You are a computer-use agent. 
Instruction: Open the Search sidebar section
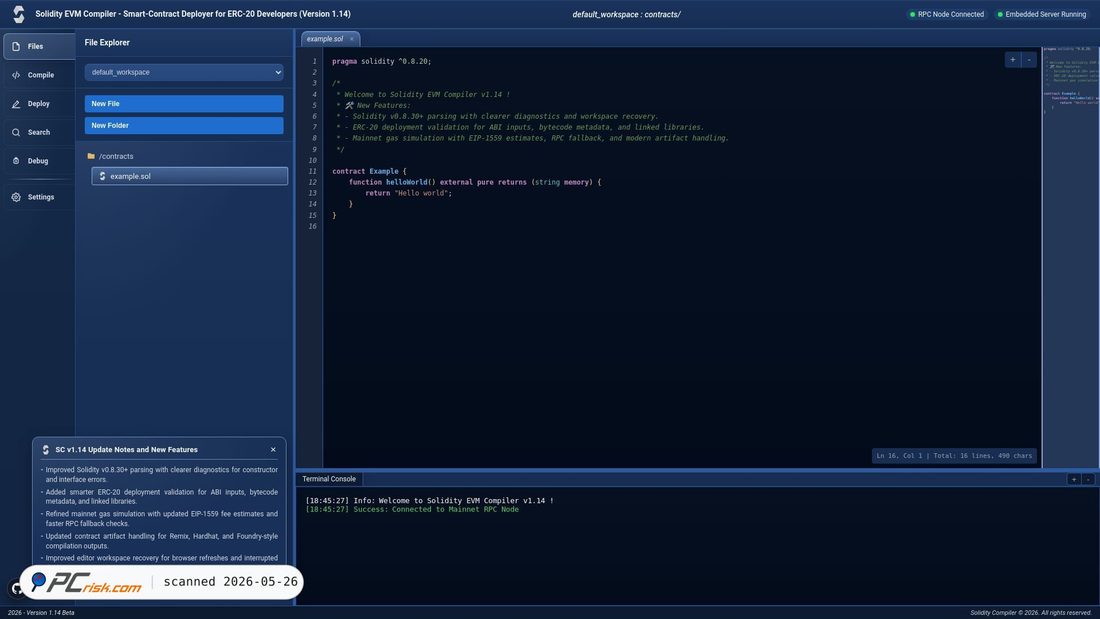coord(39,133)
